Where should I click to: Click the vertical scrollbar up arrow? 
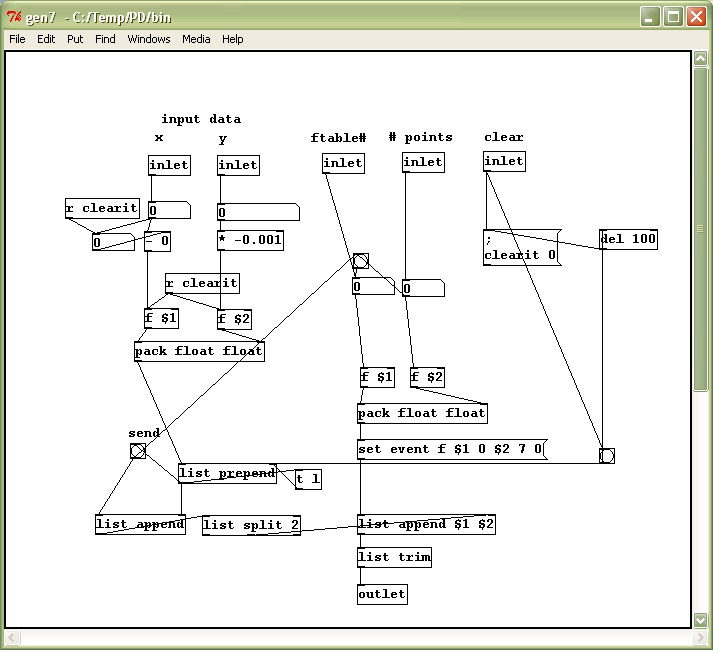(700, 58)
